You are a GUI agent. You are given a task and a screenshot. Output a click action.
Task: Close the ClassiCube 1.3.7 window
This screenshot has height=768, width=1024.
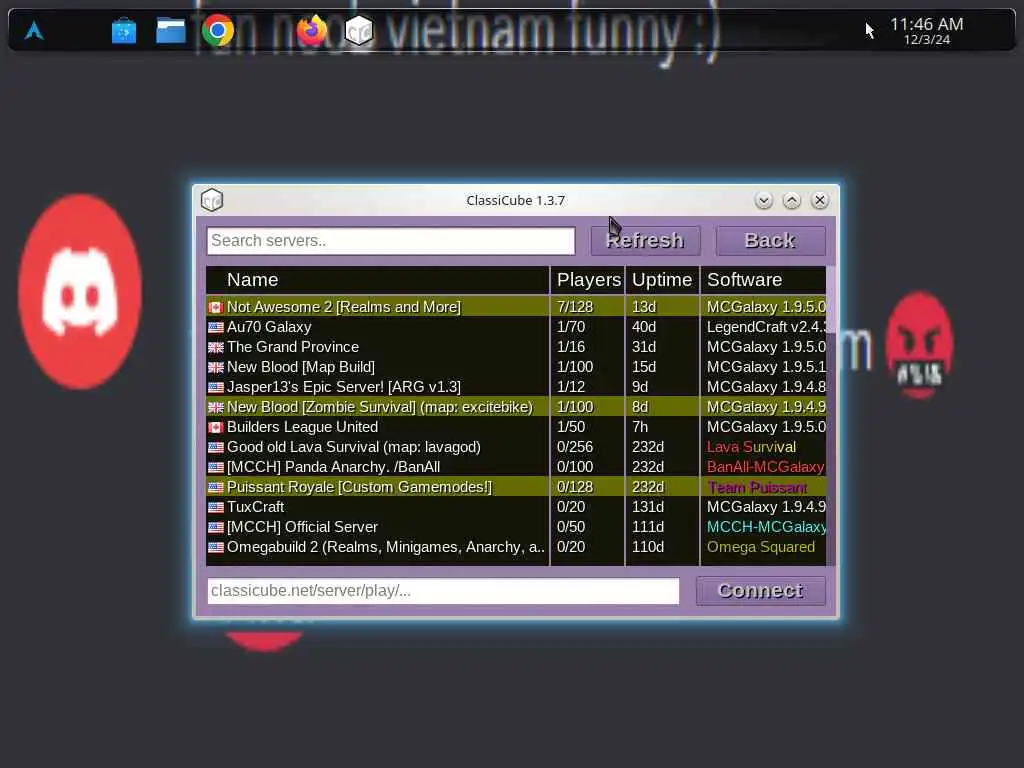[x=820, y=200]
